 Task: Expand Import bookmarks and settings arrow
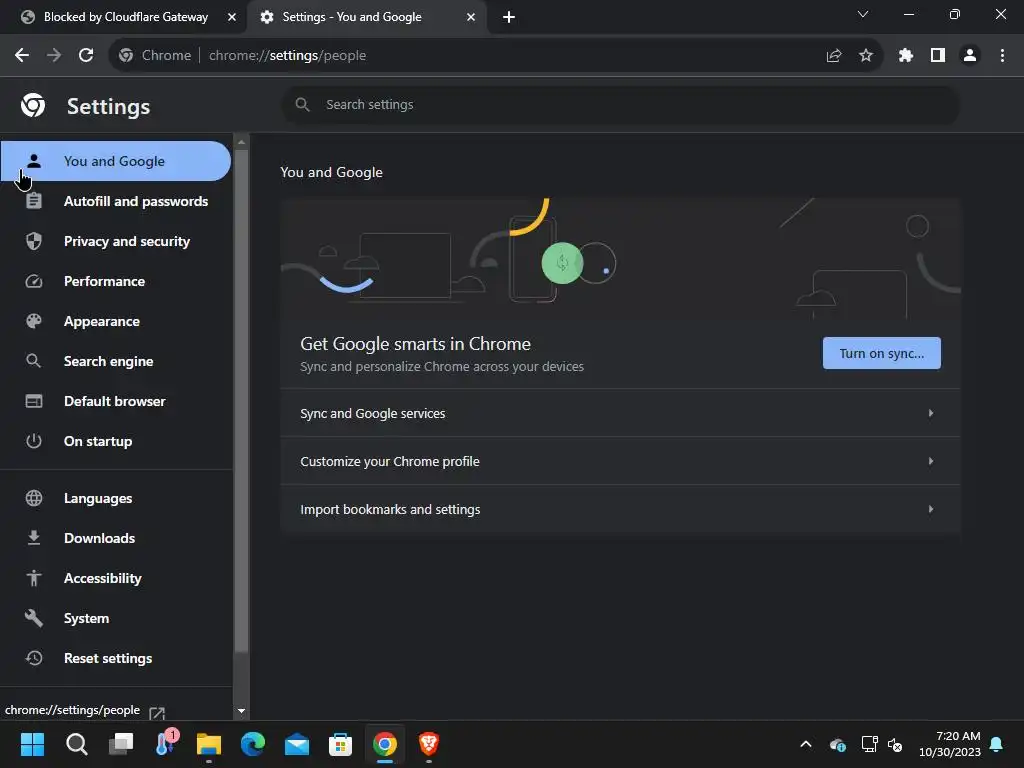point(931,509)
